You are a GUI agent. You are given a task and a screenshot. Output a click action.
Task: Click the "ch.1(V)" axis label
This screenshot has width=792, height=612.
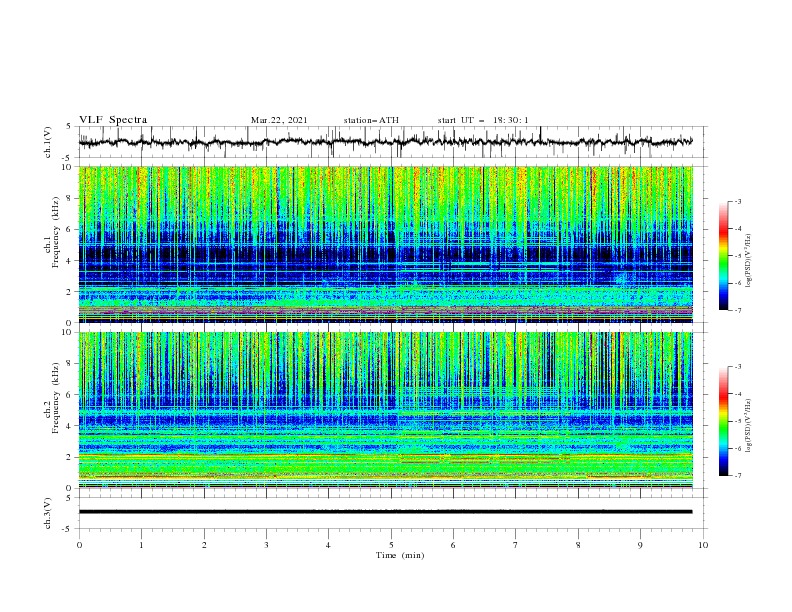[x=48, y=142]
